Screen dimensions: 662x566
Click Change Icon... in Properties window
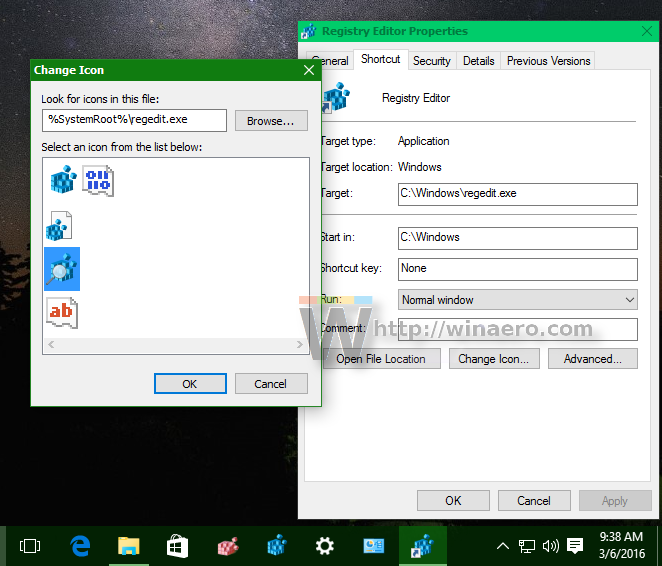point(494,359)
